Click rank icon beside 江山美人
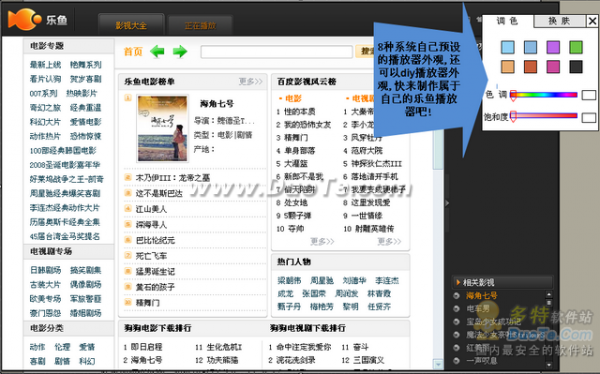 pyautogui.click(x=128, y=209)
